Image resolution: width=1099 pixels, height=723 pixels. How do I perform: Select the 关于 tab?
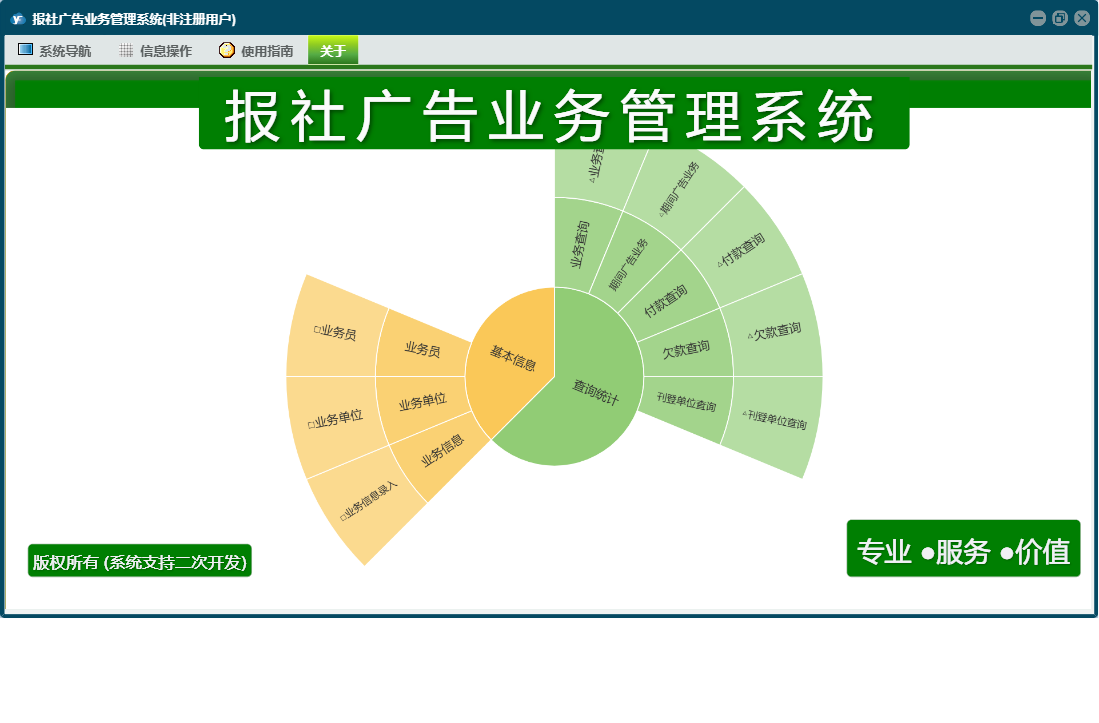click(333, 50)
